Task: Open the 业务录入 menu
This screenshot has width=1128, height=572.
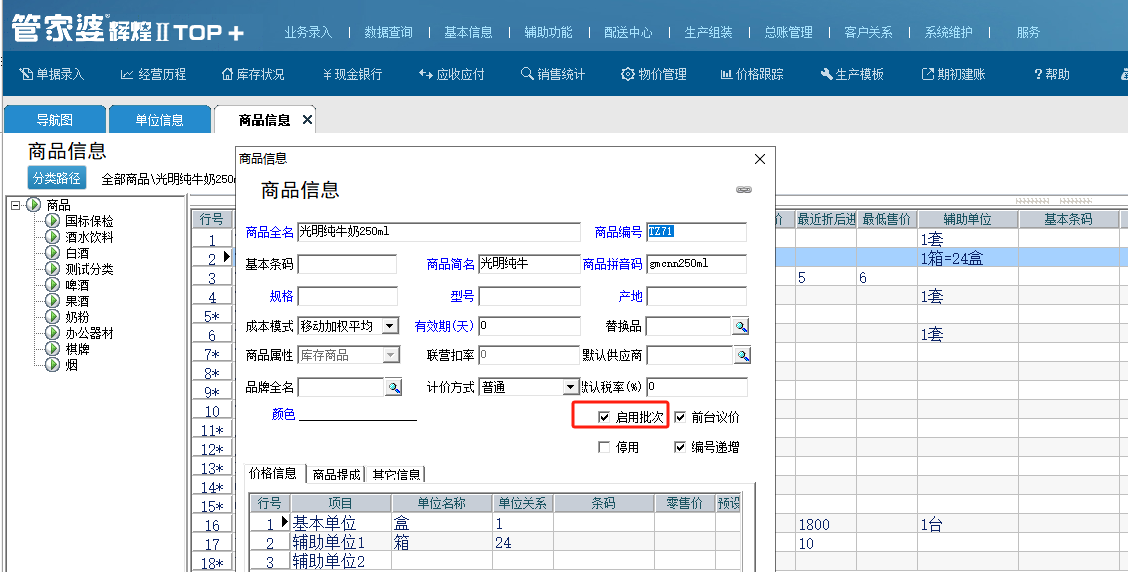Action: pos(308,32)
